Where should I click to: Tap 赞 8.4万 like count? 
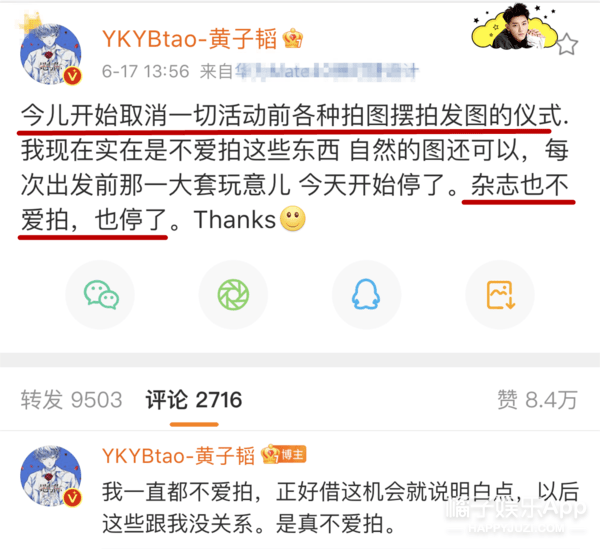(x=537, y=400)
